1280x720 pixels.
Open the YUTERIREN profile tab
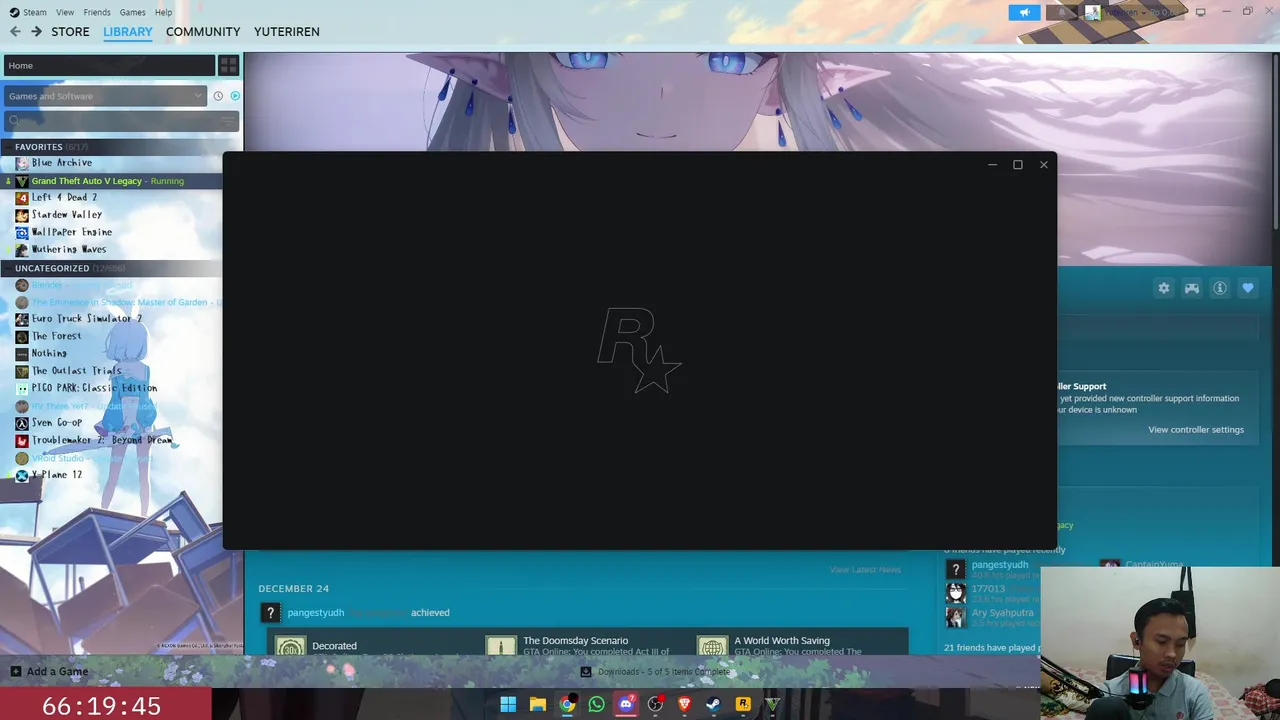point(287,32)
